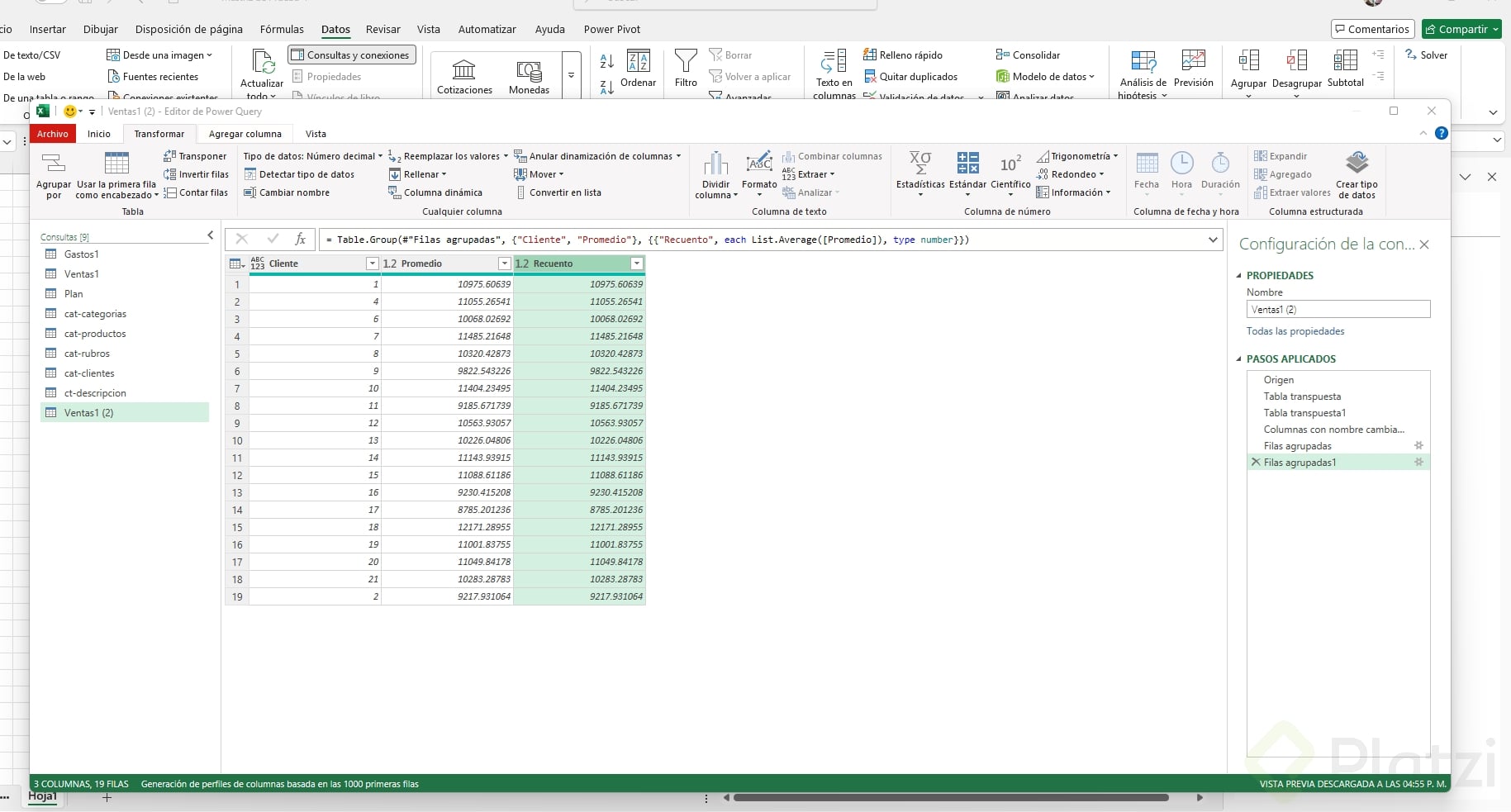Open the Mover dropdown
The width and height of the screenshot is (1511, 812).
point(539,174)
